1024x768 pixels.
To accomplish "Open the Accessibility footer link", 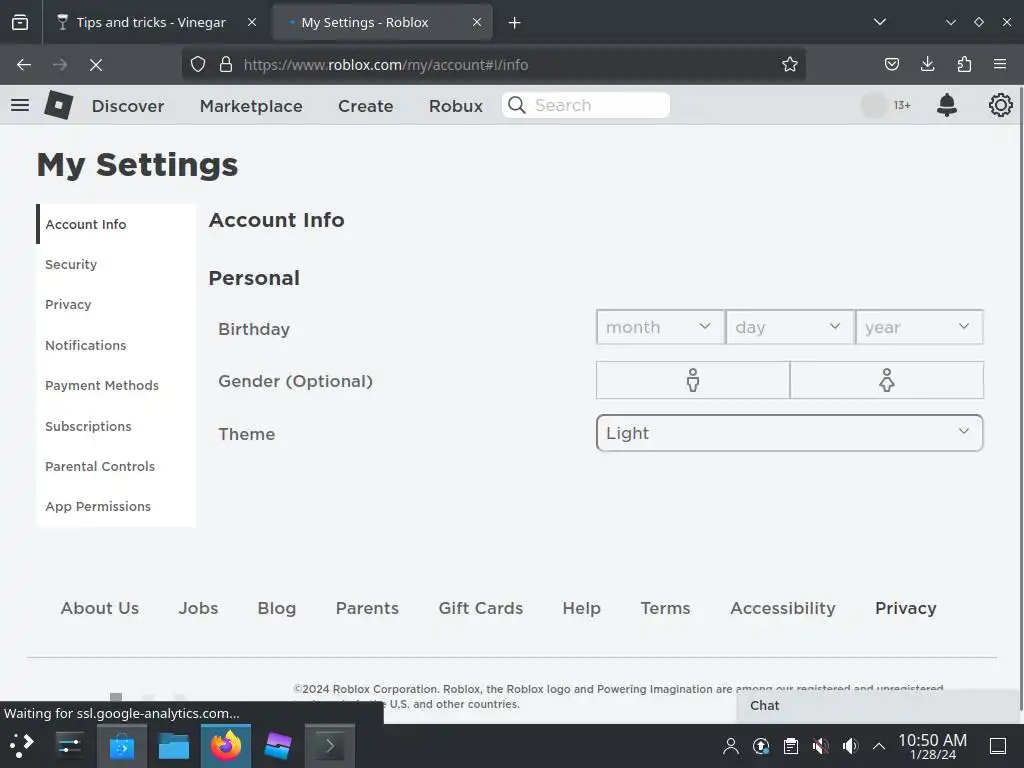I will 783,608.
